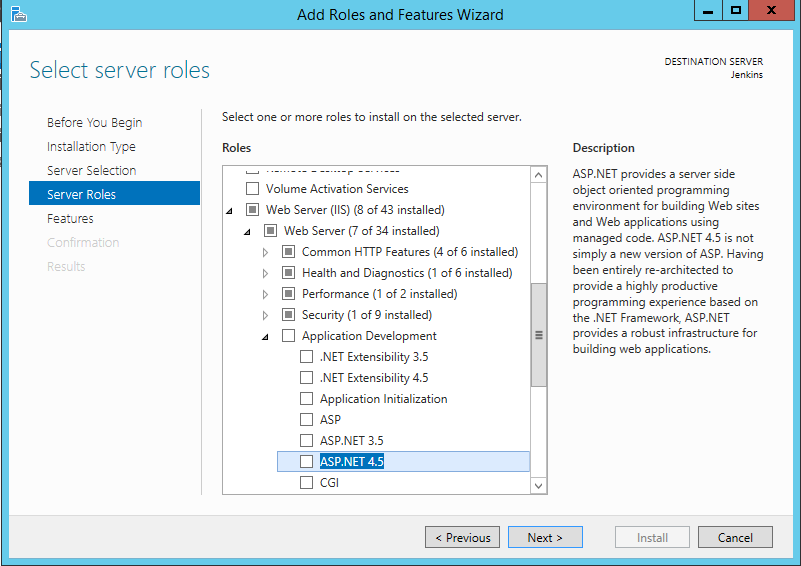
Task: Minimize the wizard window
Action: coord(707,11)
